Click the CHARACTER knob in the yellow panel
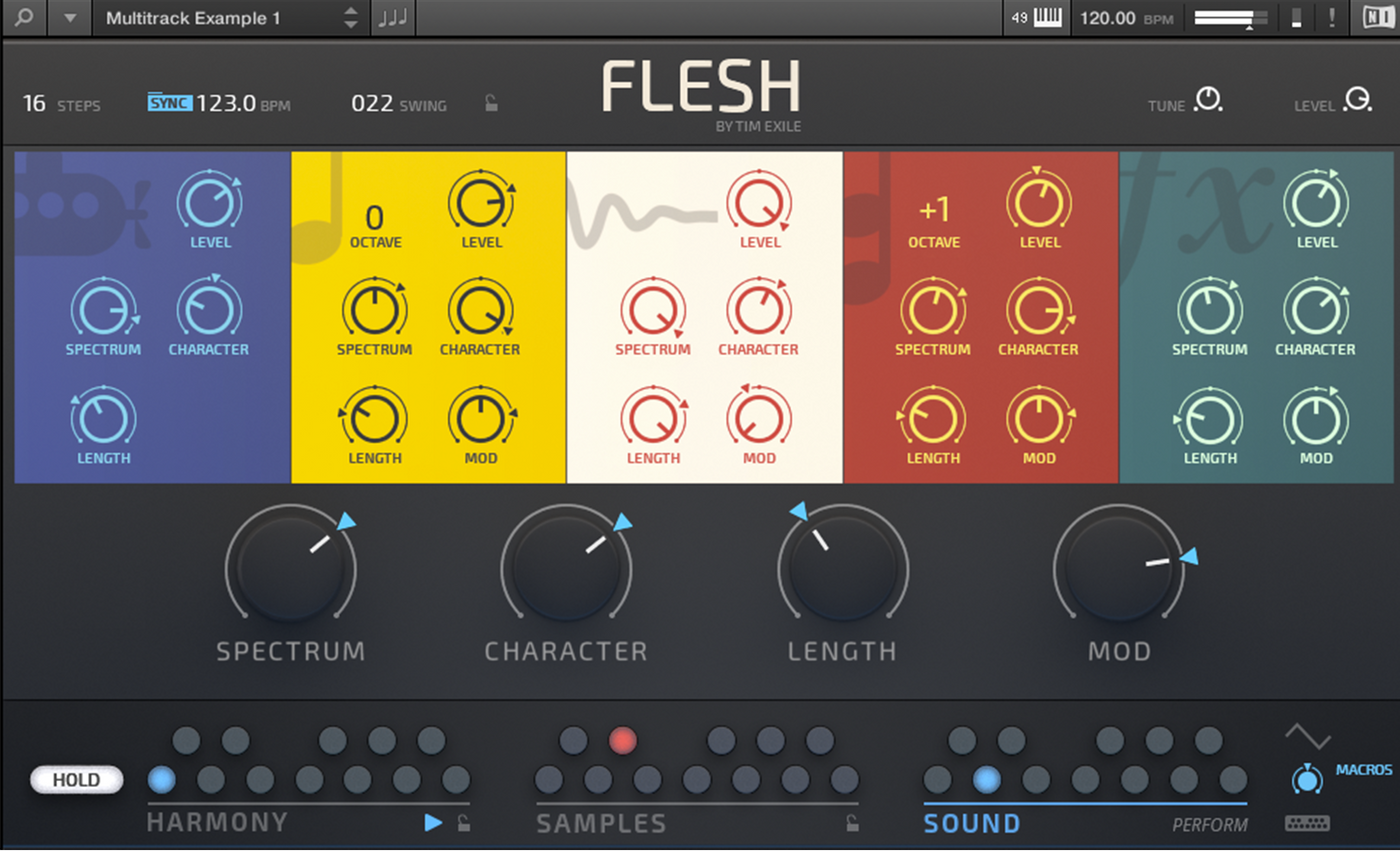The image size is (1400, 857). coord(481,310)
